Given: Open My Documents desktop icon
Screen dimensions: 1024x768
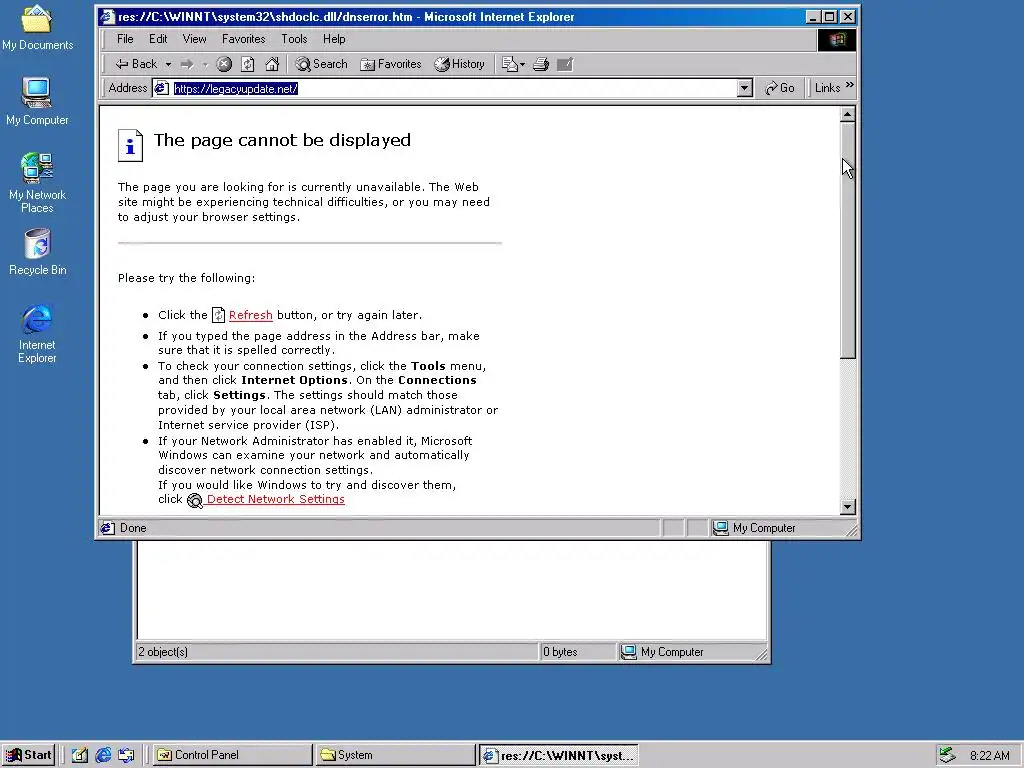Looking at the screenshot, I should tap(37, 27).
